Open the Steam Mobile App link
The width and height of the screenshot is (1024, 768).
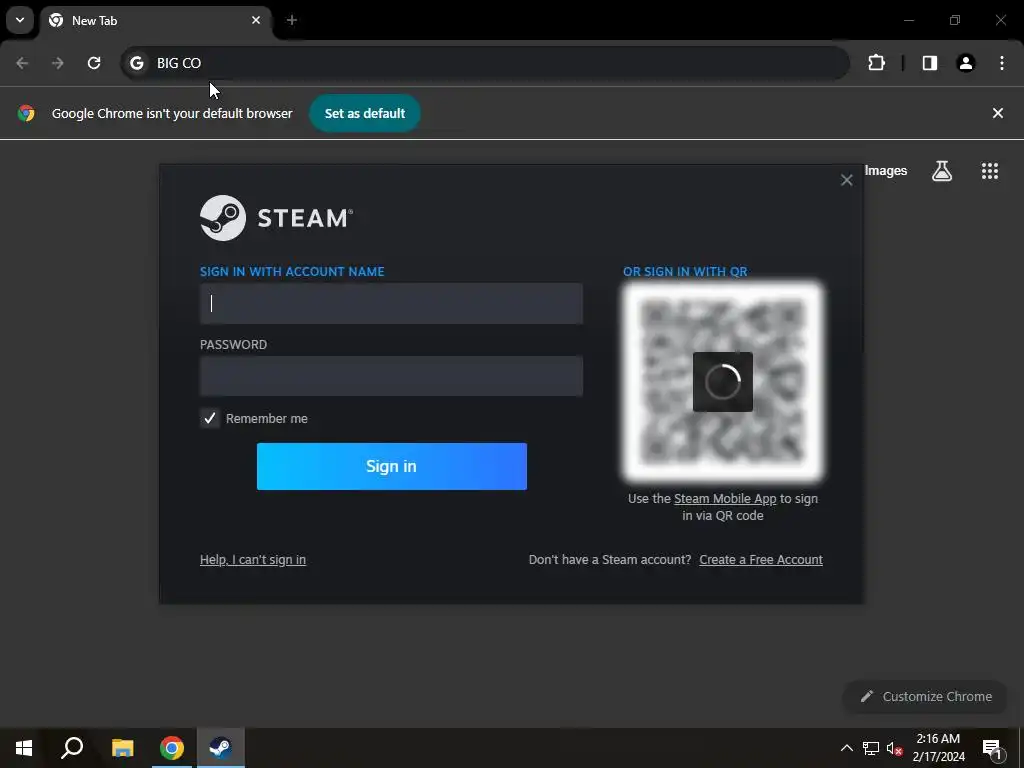pos(725,499)
